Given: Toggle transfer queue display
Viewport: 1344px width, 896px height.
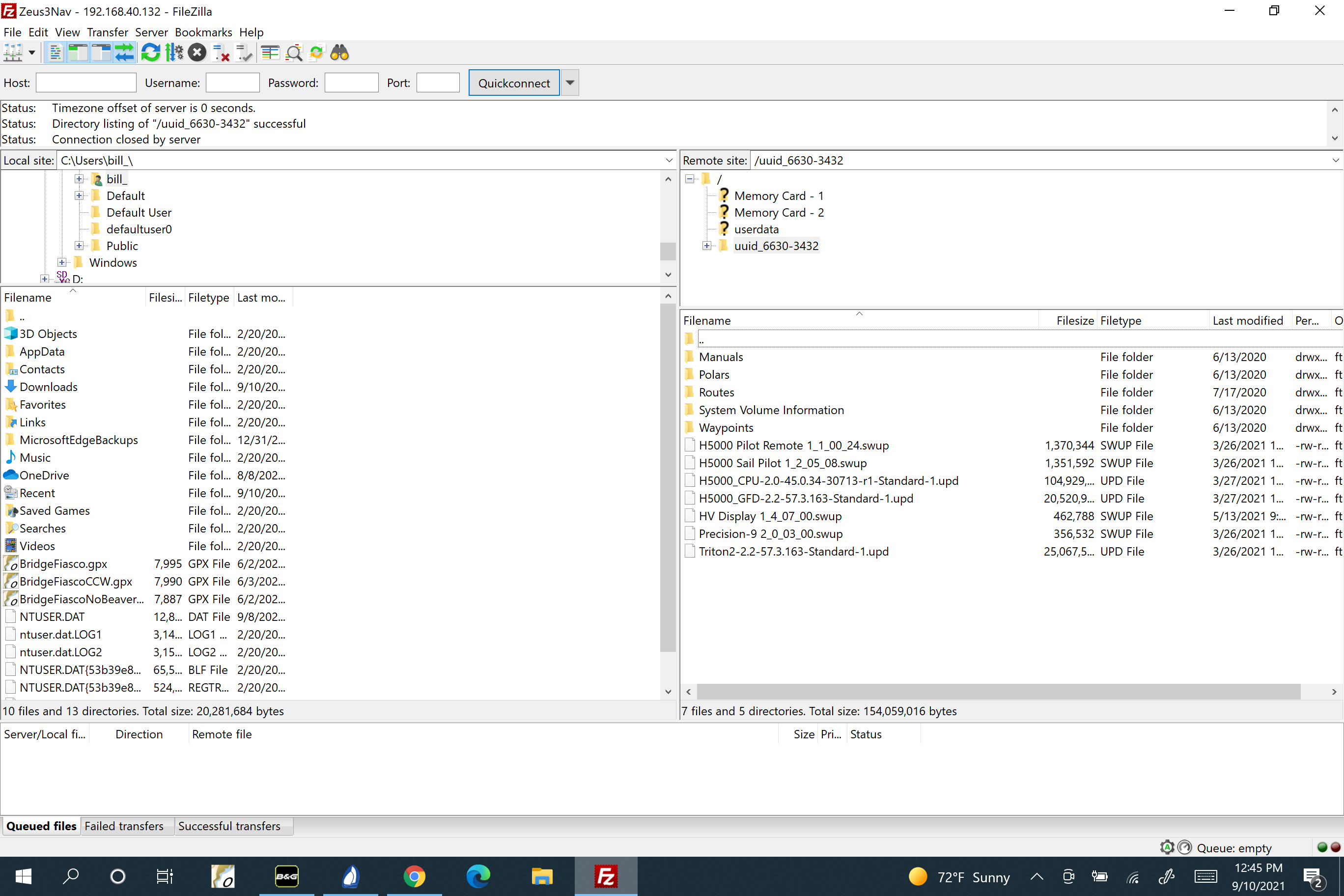Looking at the screenshot, I should tap(124, 53).
